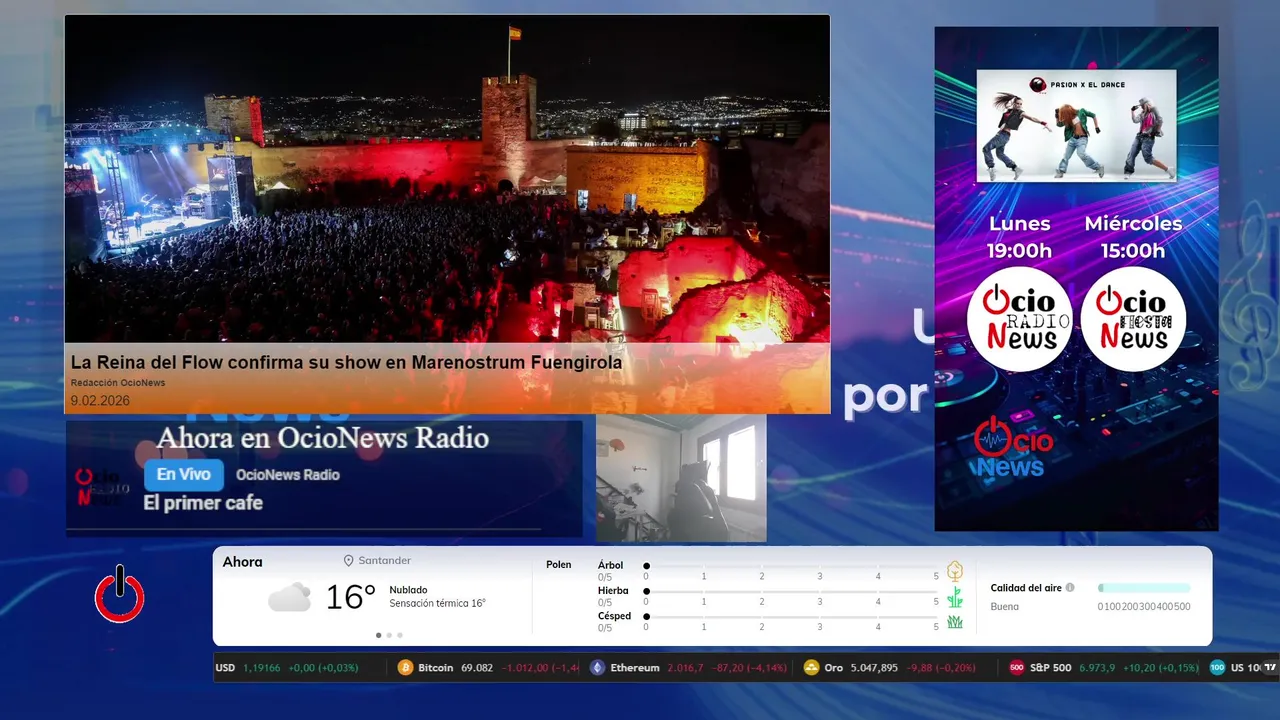Screen dimensions: 1280x720
Task: Click the webcam room video feed
Action: [x=681, y=478]
